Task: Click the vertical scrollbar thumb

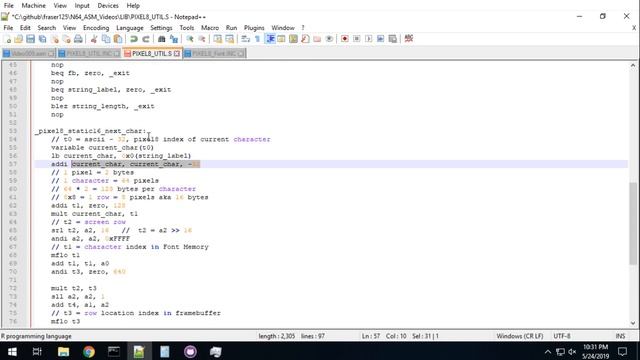Action: tap(633, 223)
